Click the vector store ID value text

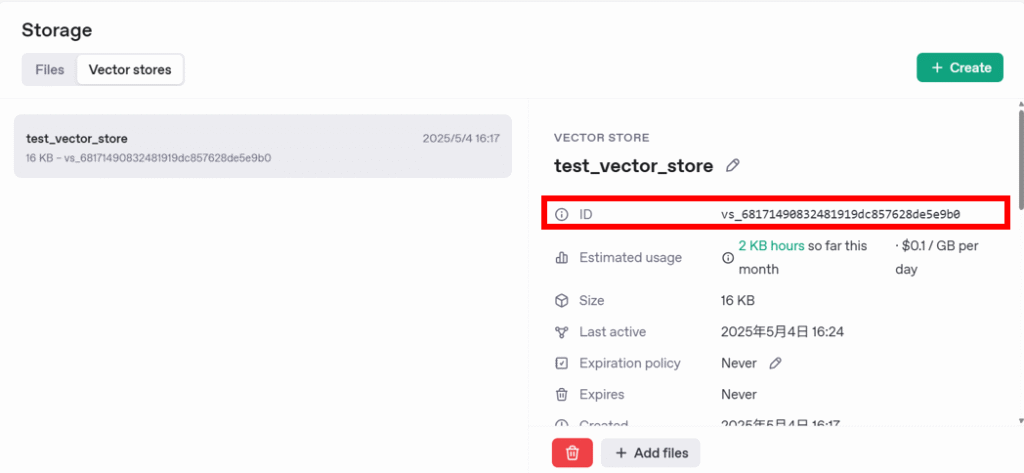point(841,214)
